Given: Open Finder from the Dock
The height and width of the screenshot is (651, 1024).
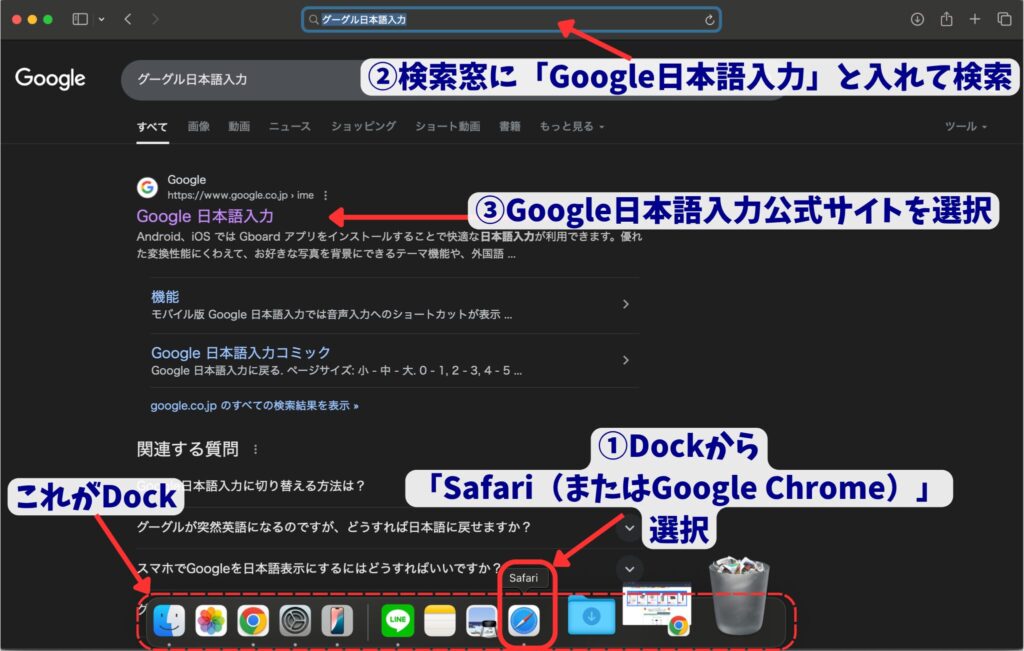Looking at the screenshot, I should tap(169, 620).
